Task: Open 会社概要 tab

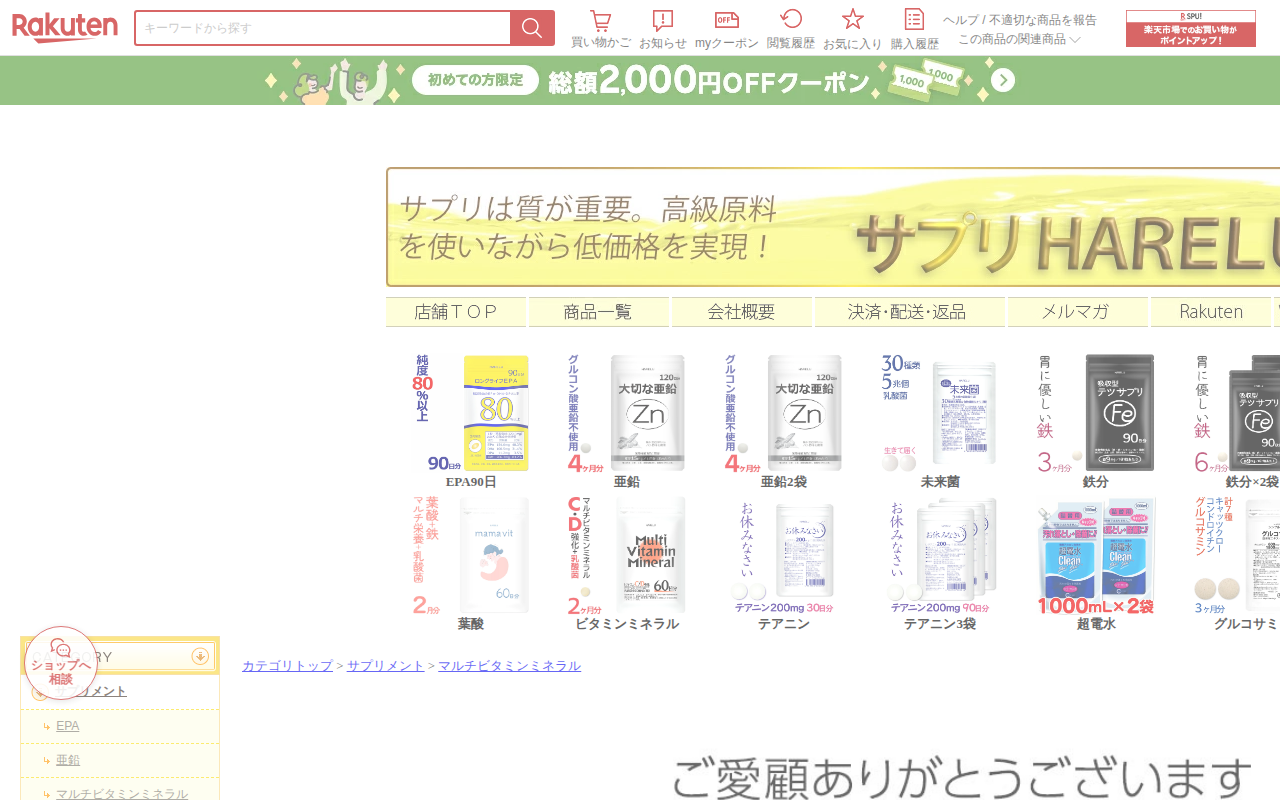Action: click(x=741, y=312)
